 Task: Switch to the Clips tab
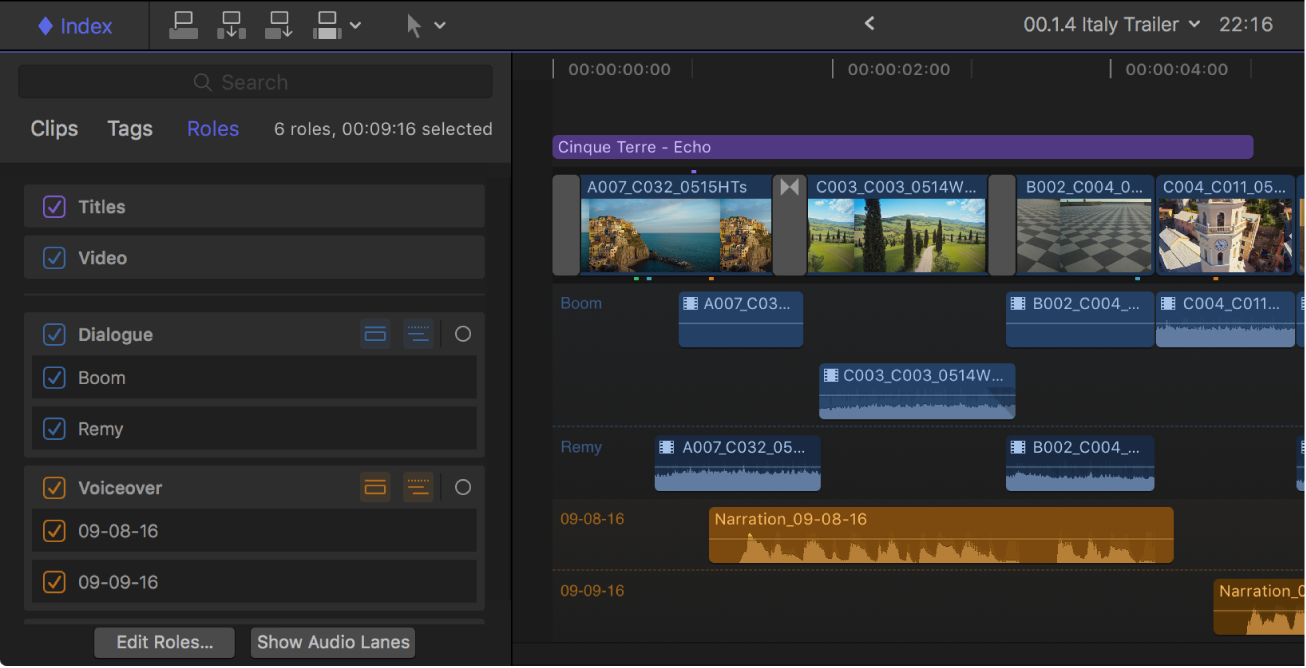53,128
